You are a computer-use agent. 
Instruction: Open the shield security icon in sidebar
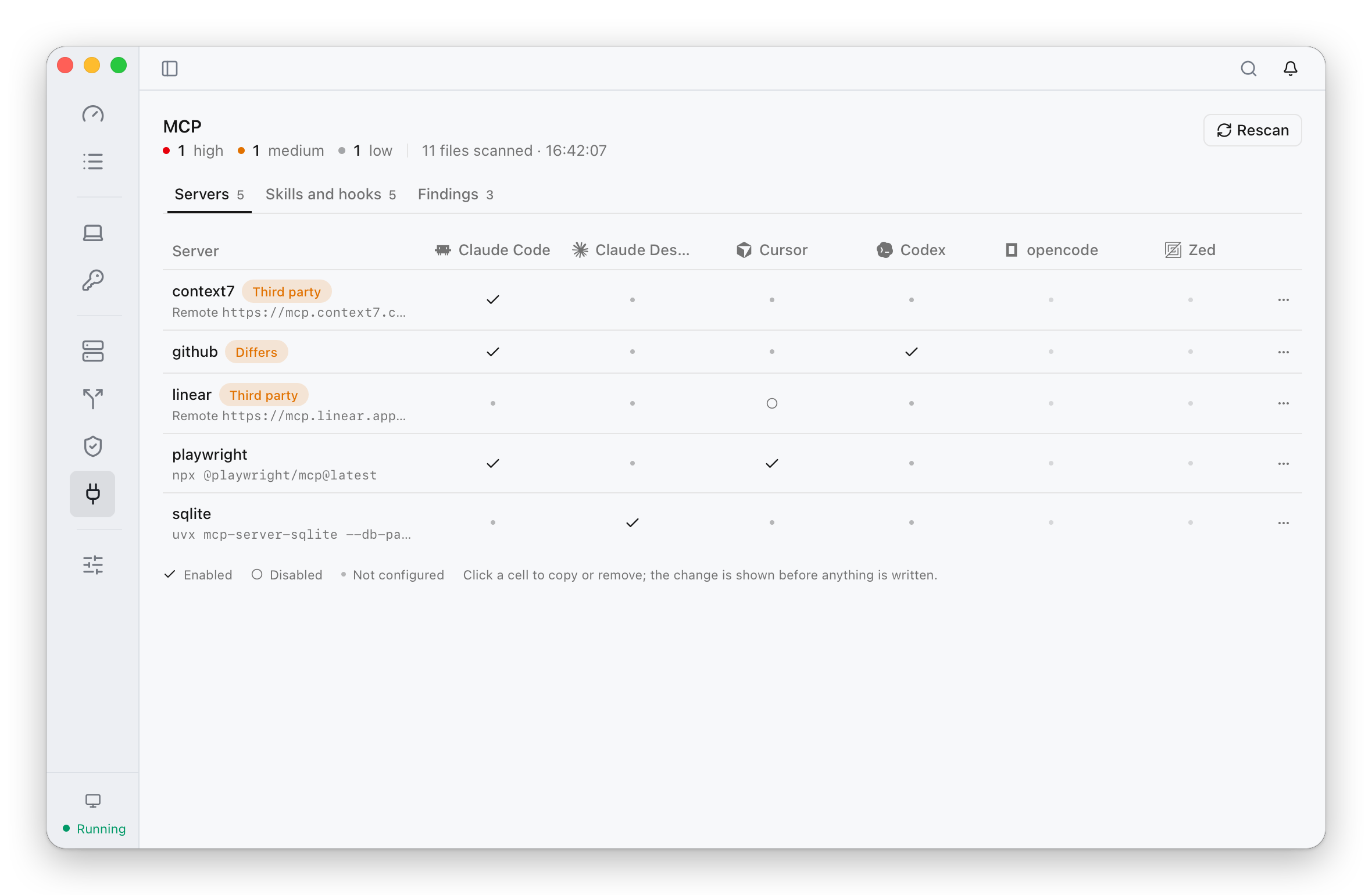[93, 446]
